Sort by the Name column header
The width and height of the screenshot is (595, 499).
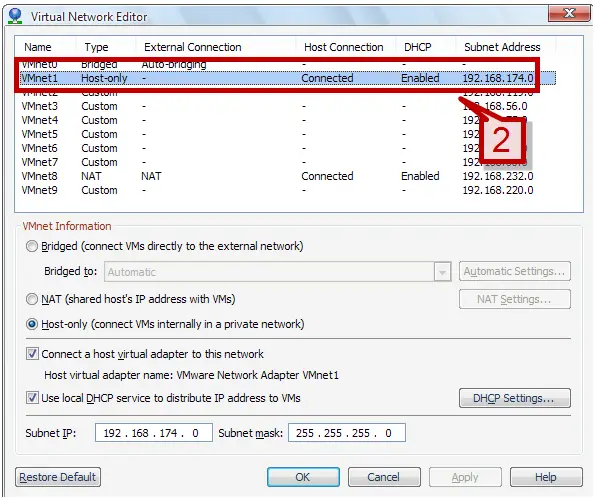pyautogui.click(x=38, y=47)
